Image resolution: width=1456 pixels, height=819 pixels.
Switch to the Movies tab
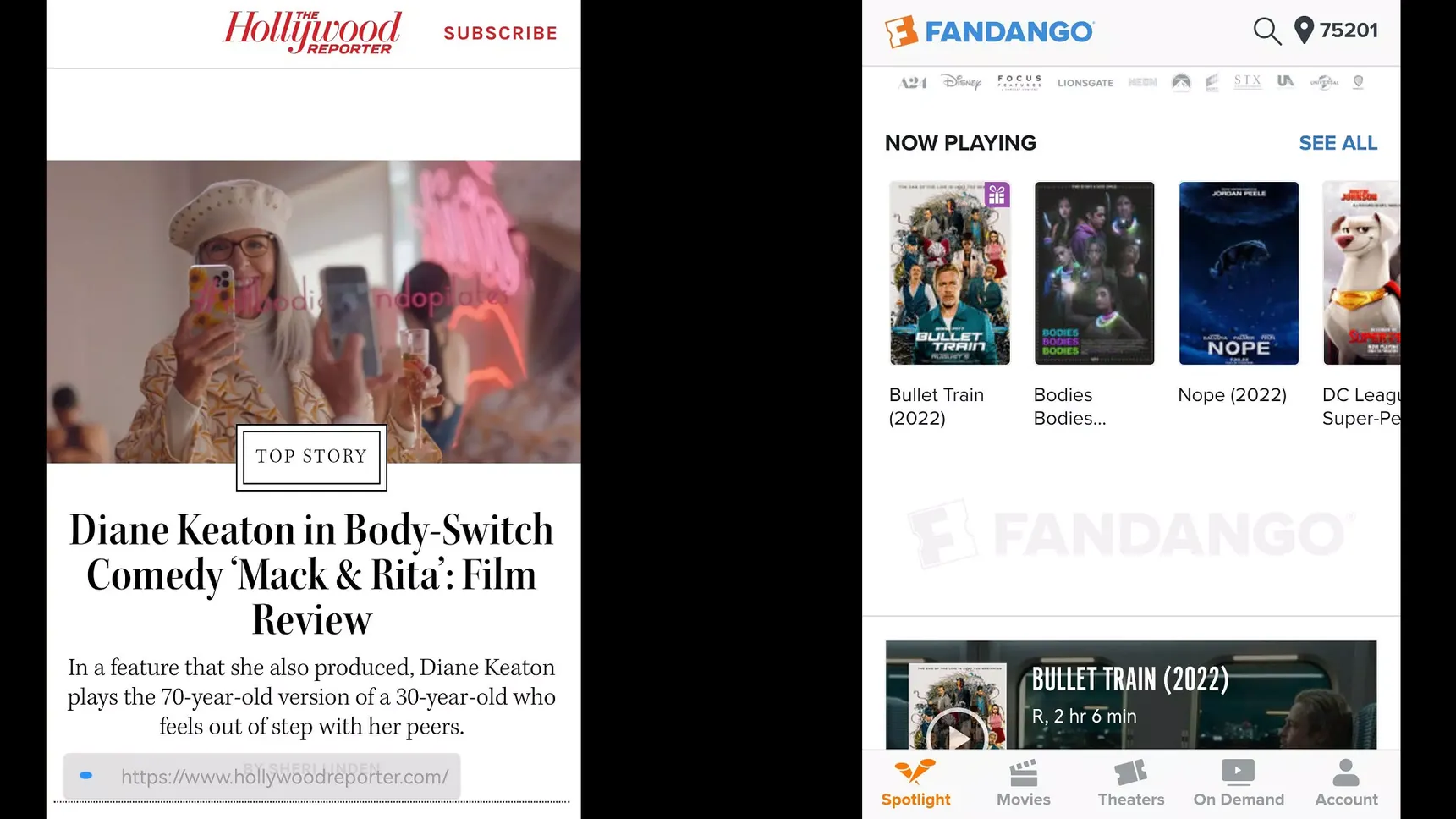(1023, 783)
